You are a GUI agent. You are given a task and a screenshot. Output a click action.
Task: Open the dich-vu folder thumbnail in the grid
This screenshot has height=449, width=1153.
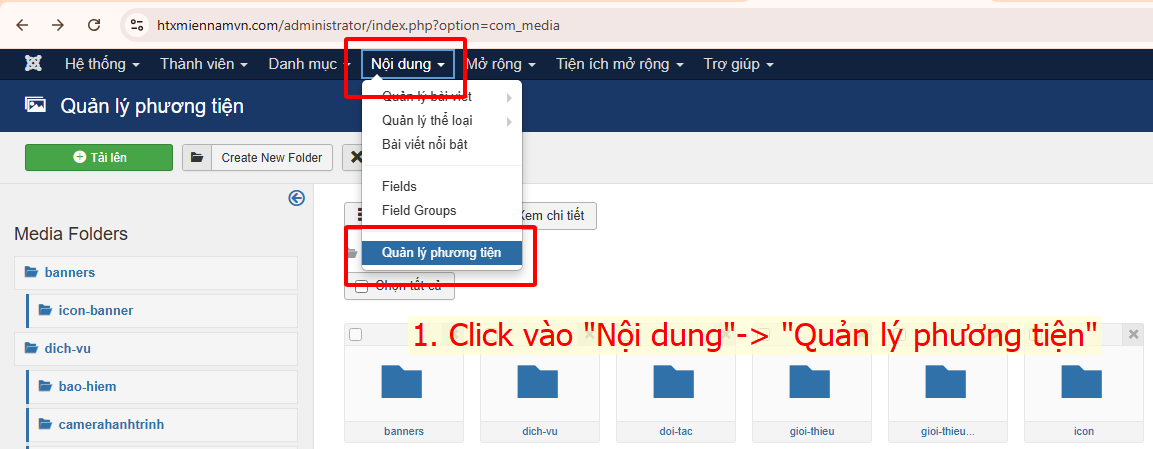[538, 382]
